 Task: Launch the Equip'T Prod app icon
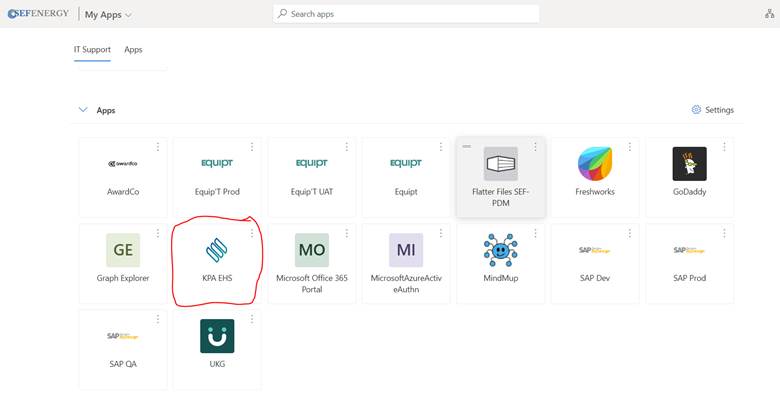point(217,163)
